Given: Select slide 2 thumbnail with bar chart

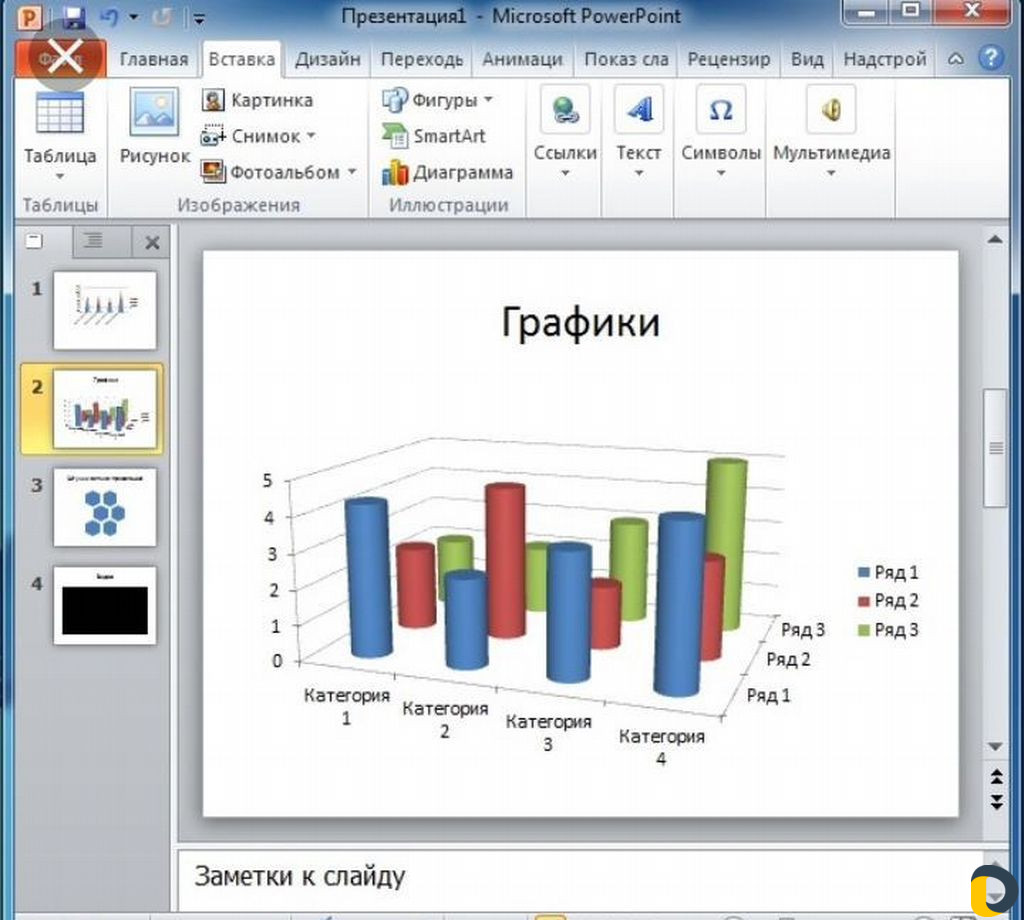Looking at the screenshot, I should tap(104, 409).
